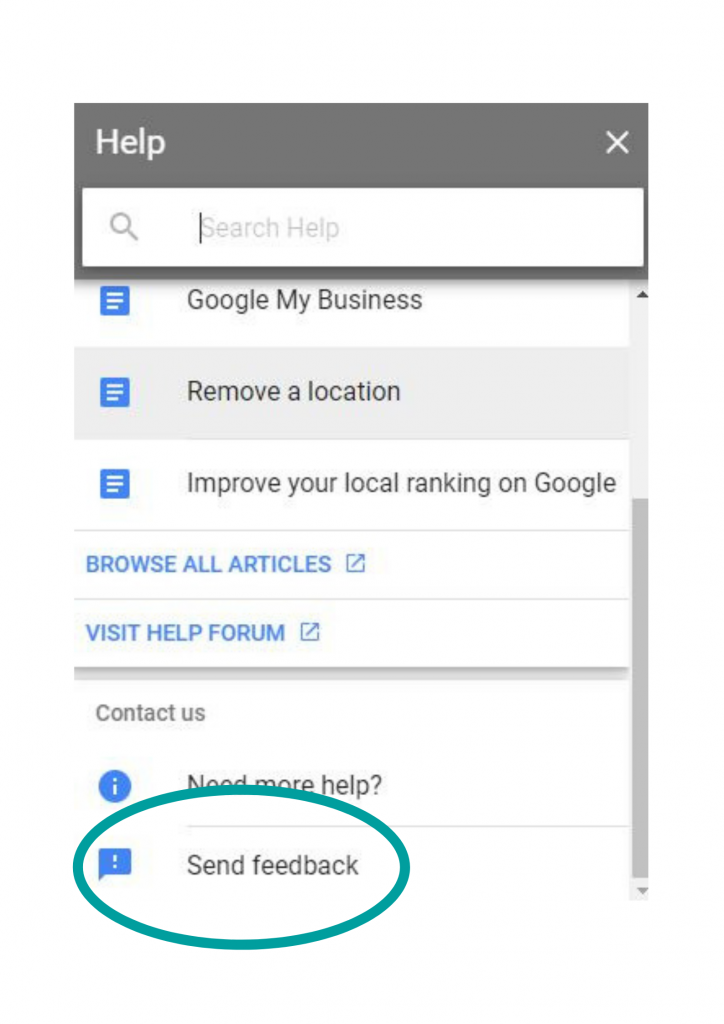Image resolution: width=724 pixels, height=1024 pixels.
Task: Select Need more help? option
Action: [x=351, y=785]
